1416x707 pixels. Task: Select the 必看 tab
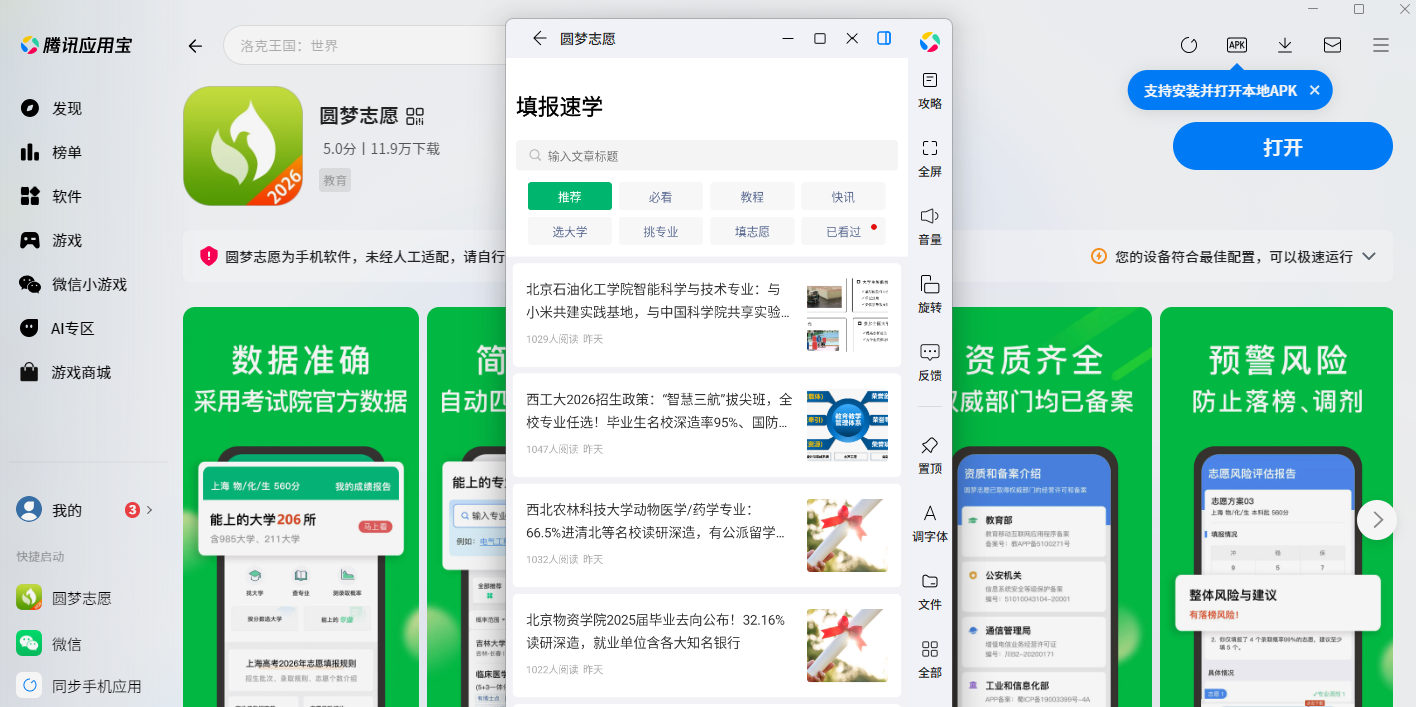(661, 196)
